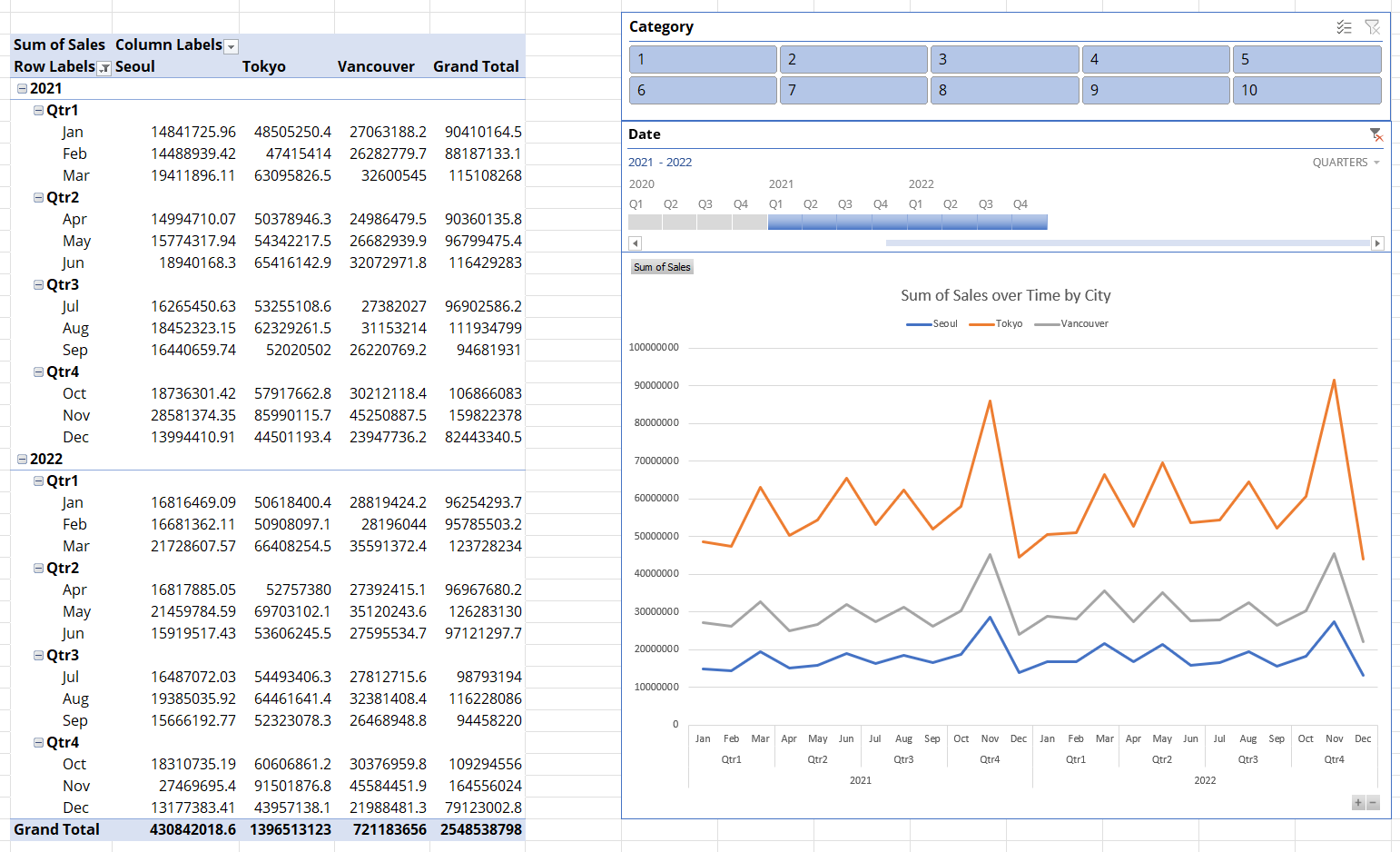
Task: Open the Column Labels dropdown
Action: click(232, 46)
